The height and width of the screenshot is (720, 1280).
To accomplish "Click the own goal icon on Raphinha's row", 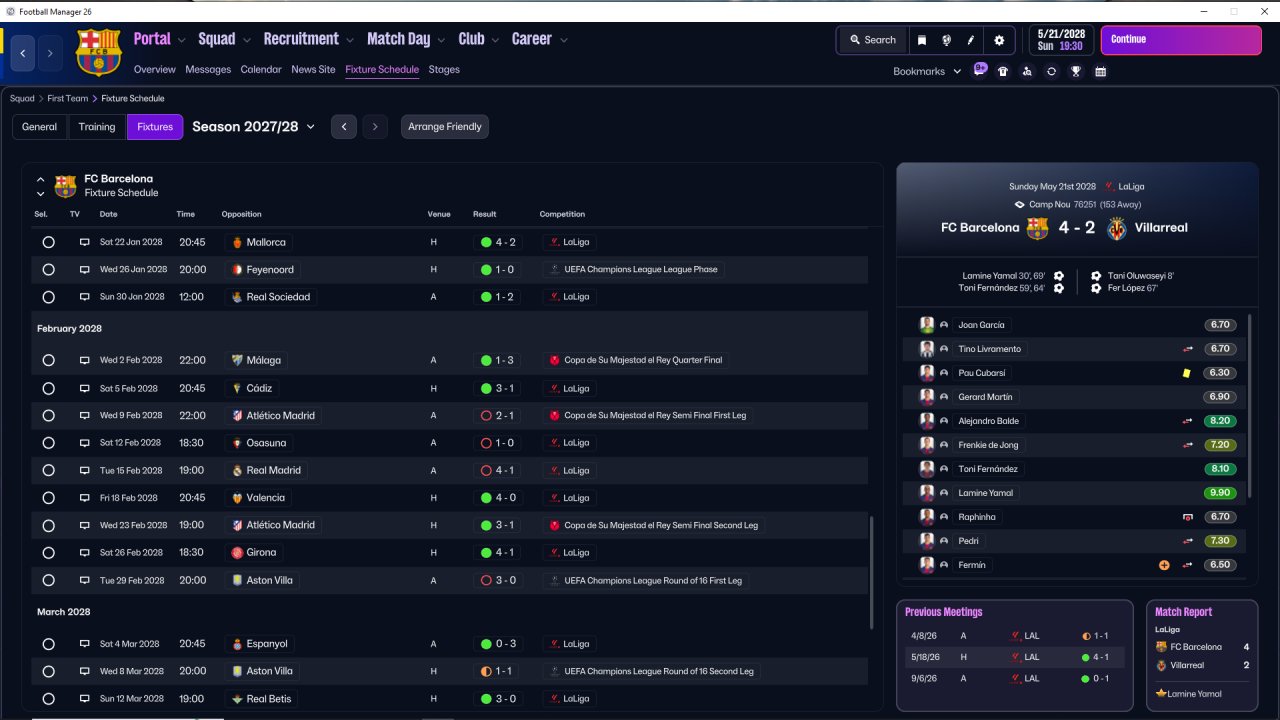I will tap(1188, 517).
